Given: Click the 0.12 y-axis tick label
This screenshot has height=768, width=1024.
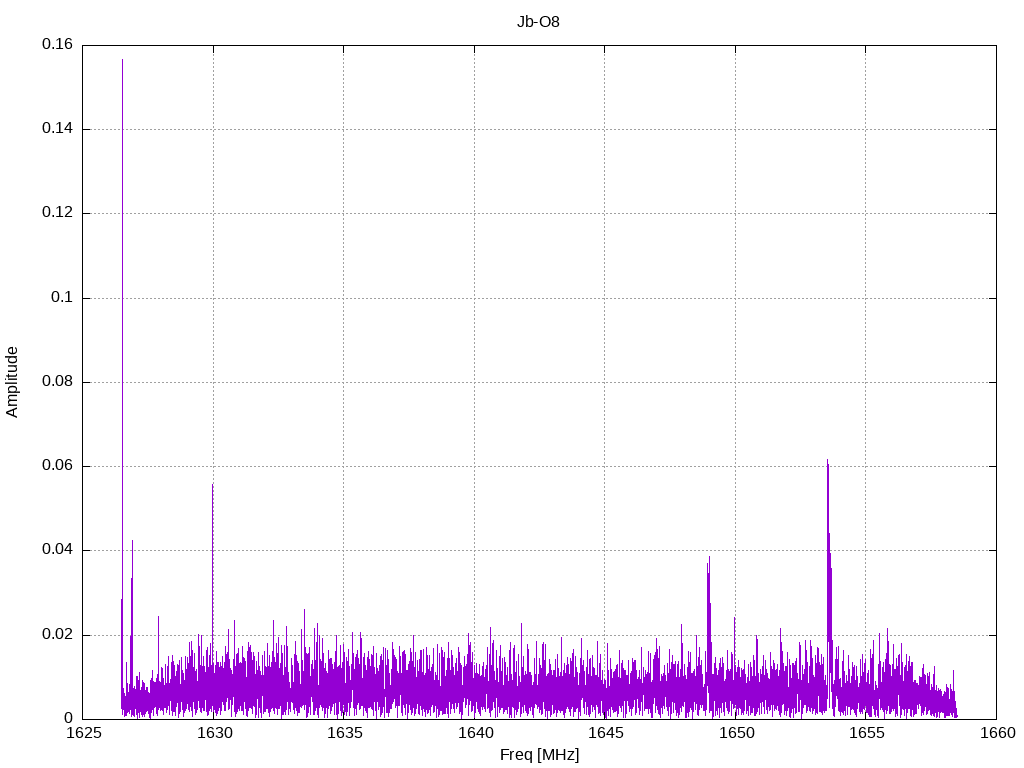Looking at the screenshot, I should [57, 213].
